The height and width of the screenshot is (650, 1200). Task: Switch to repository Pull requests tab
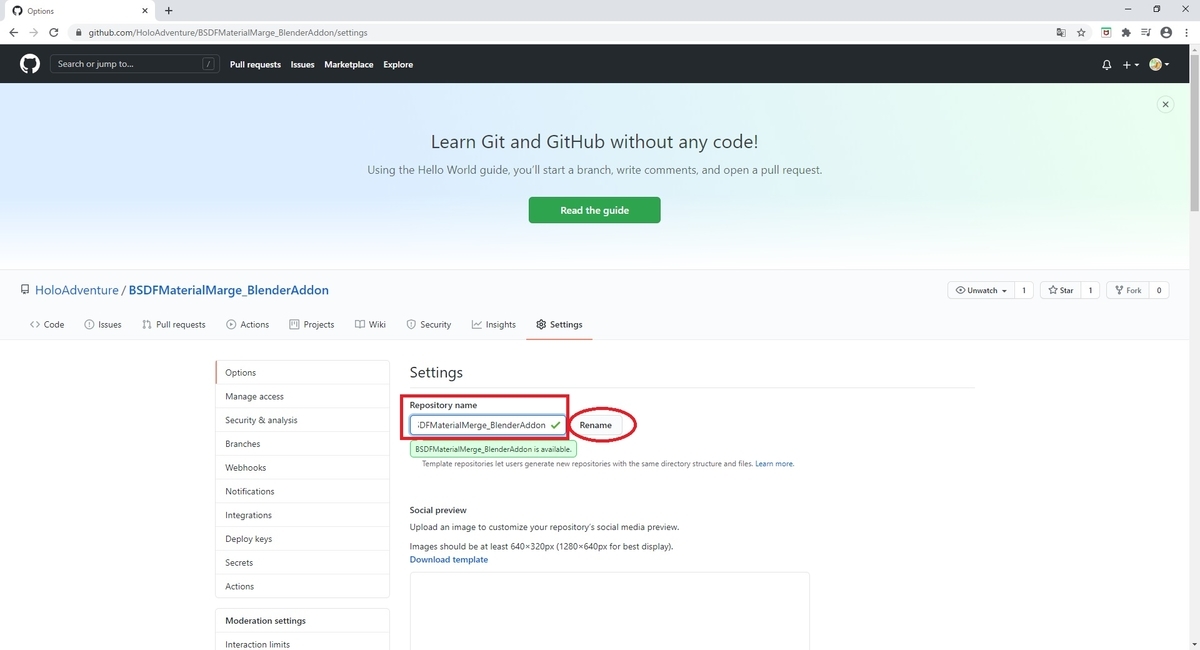[174, 324]
